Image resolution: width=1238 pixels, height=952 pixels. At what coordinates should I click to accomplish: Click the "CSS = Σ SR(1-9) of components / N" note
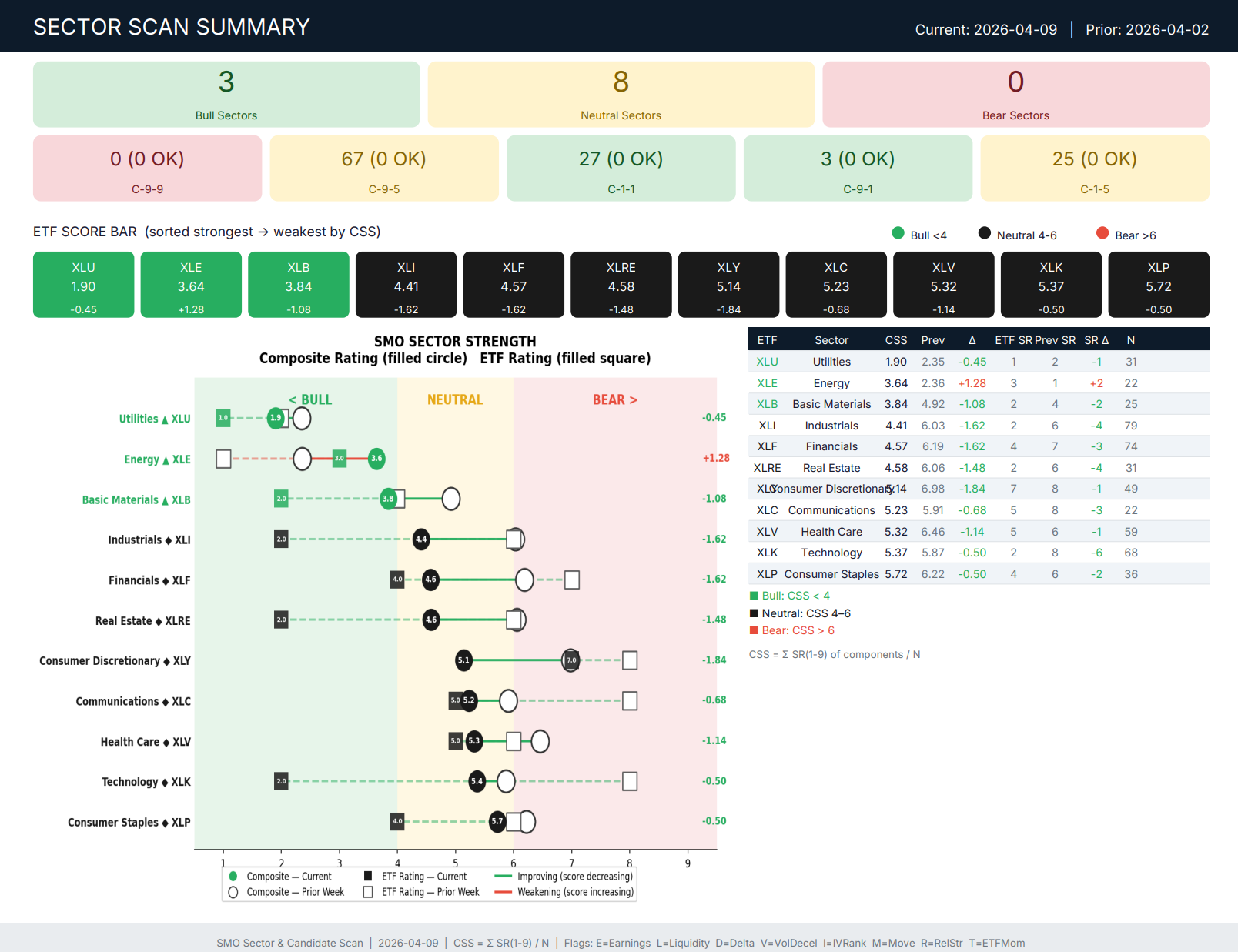pos(835,655)
